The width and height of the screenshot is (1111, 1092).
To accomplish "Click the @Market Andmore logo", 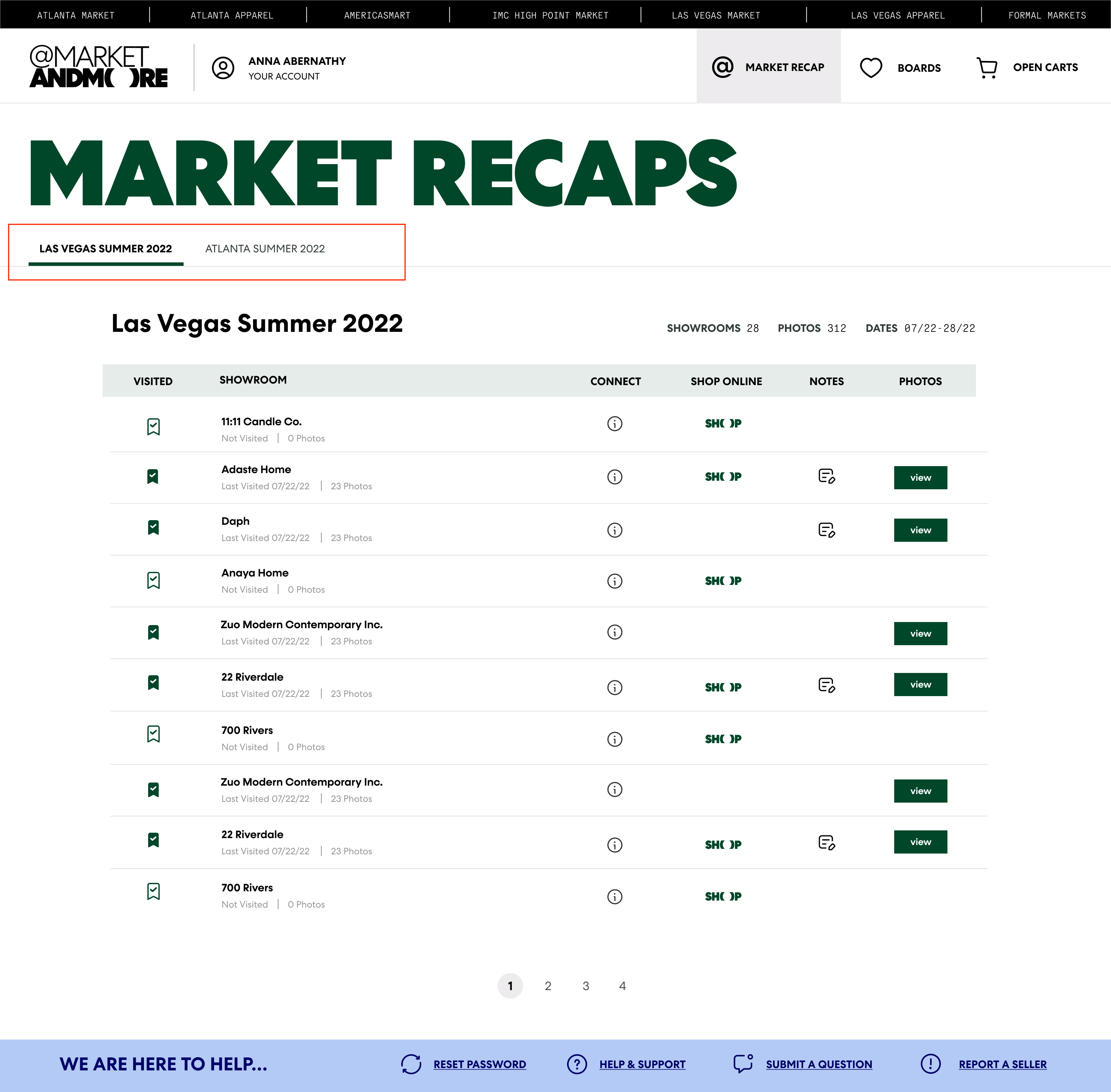I will [x=99, y=66].
